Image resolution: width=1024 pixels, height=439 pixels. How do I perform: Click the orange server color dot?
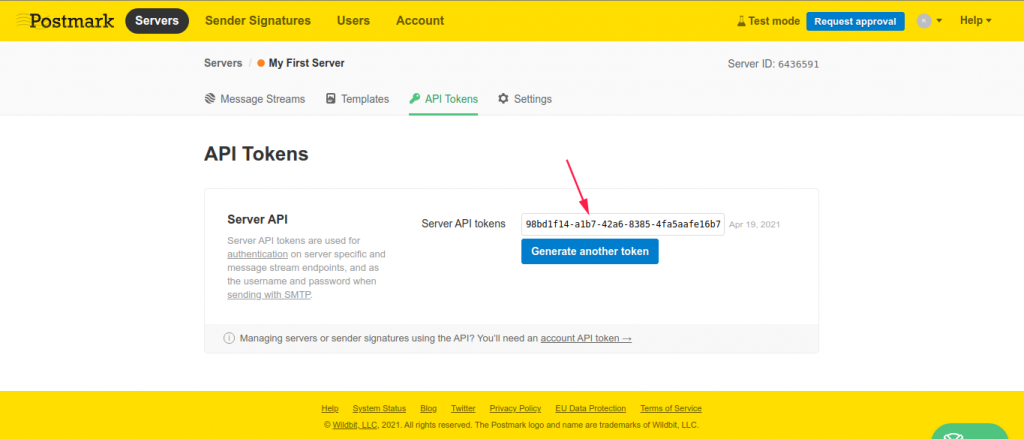pyautogui.click(x=261, y=63)
